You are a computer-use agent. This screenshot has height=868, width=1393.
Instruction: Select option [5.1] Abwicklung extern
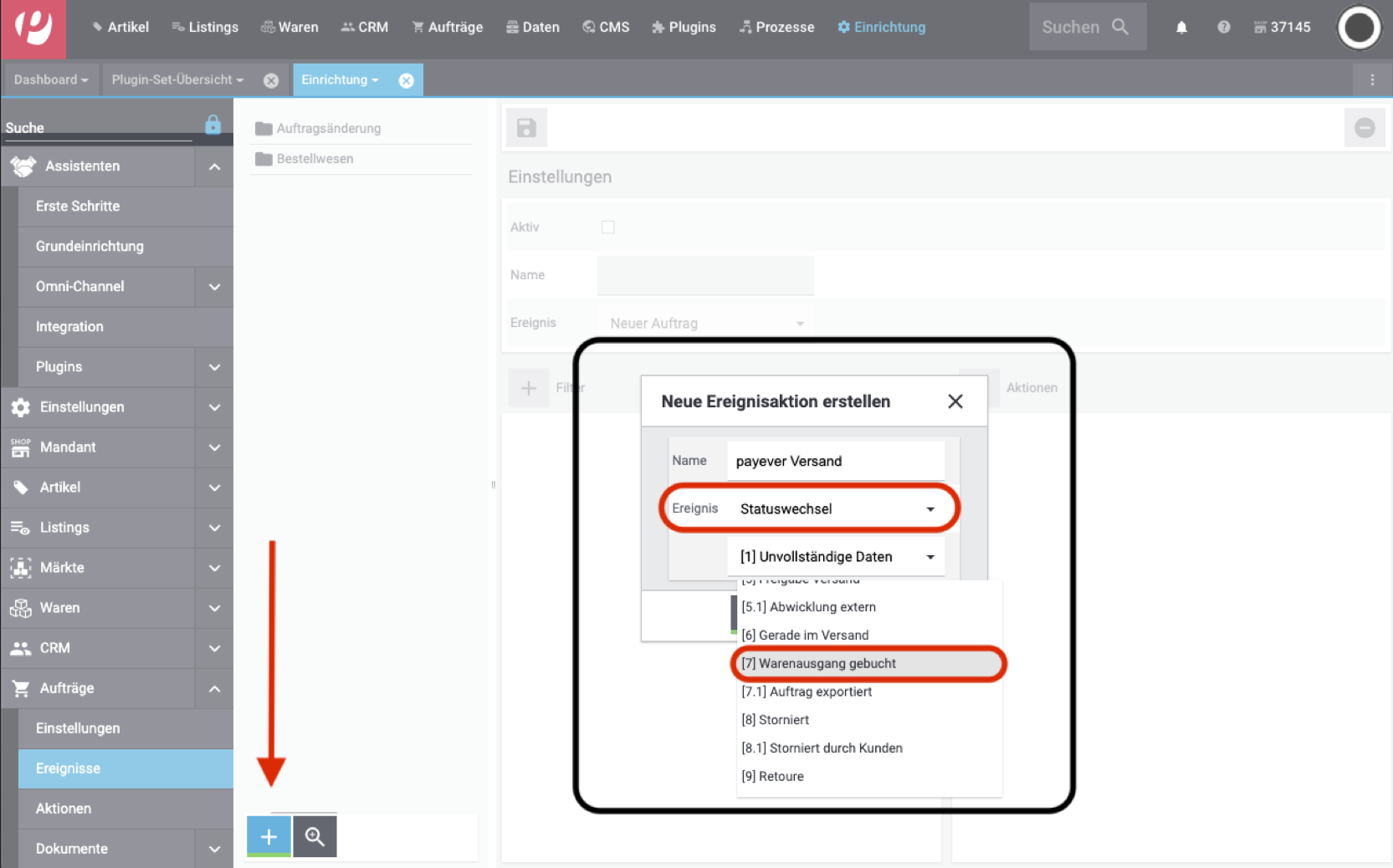pos(868,607)
